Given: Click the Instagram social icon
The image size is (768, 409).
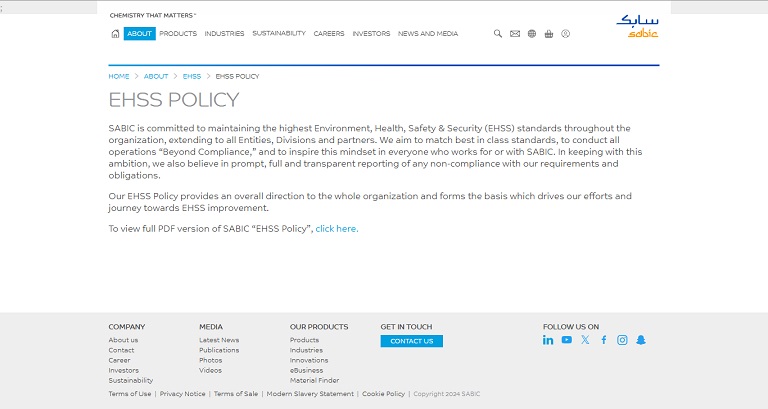Looking at the screenshot, I should pos(622,340).
